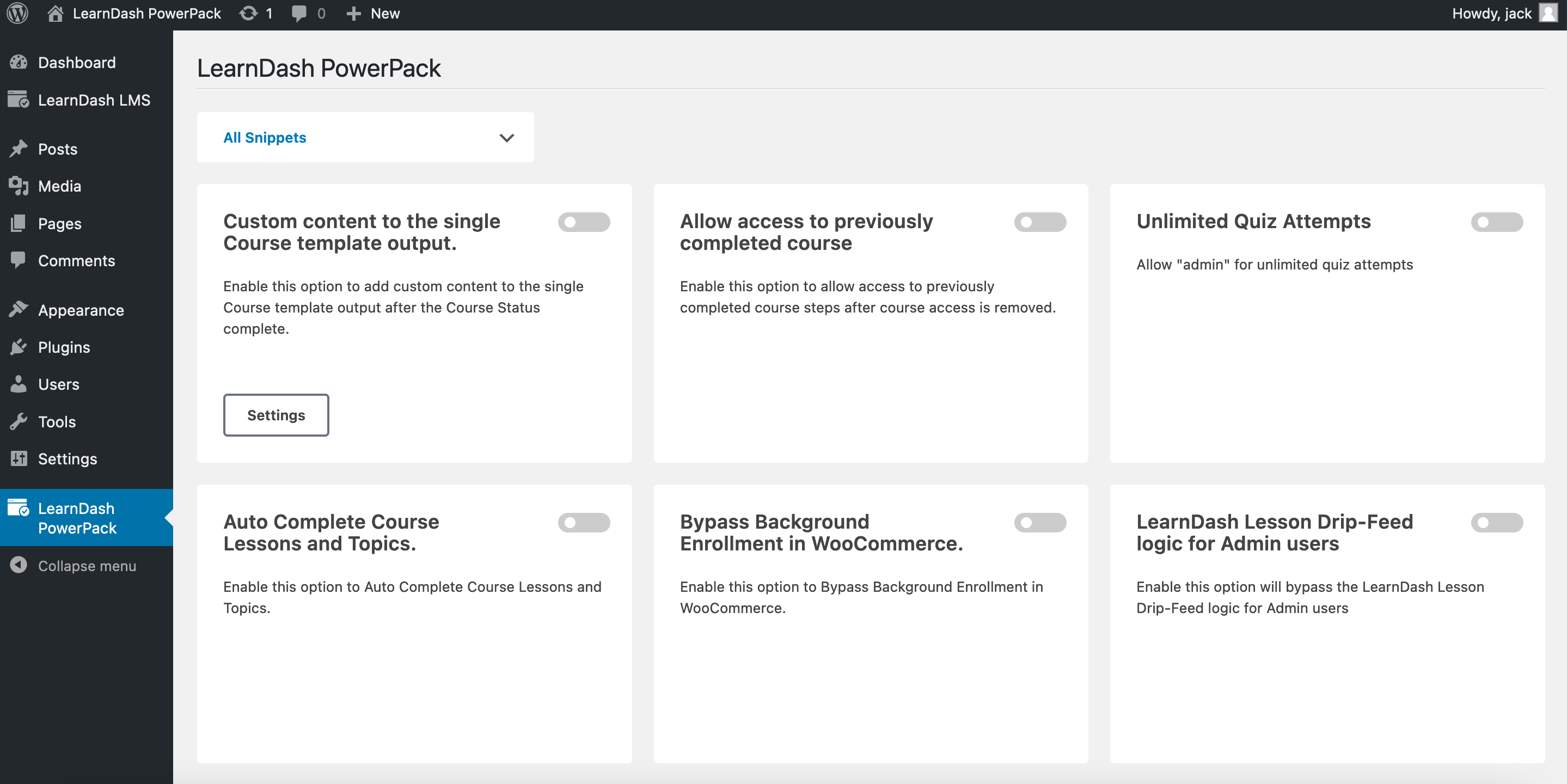The image size is (1567, 784).
Task: Click the Settings sliders icon in sidebar
Action: pyautogui.click(x=19, y=458)
